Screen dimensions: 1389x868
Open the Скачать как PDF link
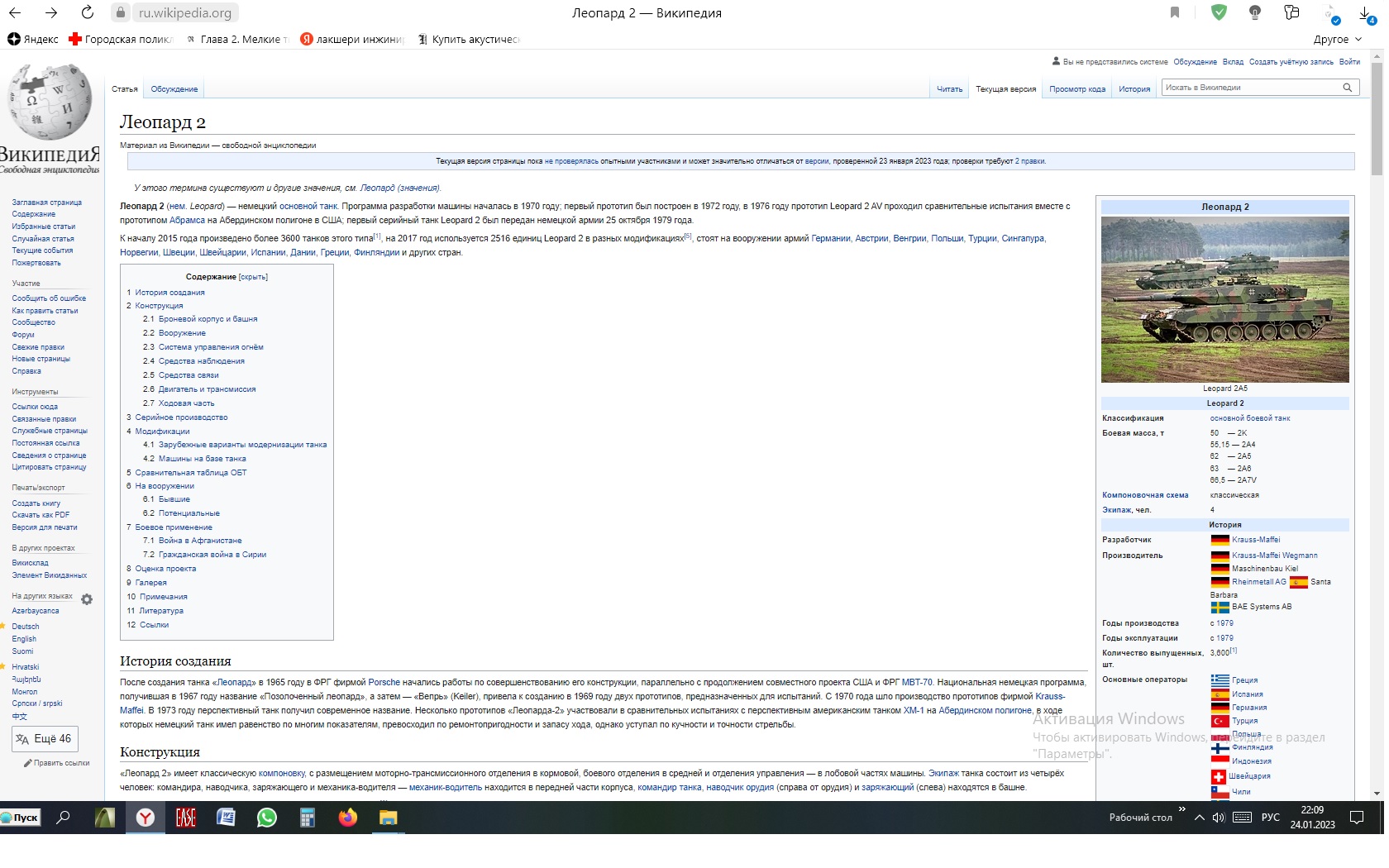click(41, 515)
